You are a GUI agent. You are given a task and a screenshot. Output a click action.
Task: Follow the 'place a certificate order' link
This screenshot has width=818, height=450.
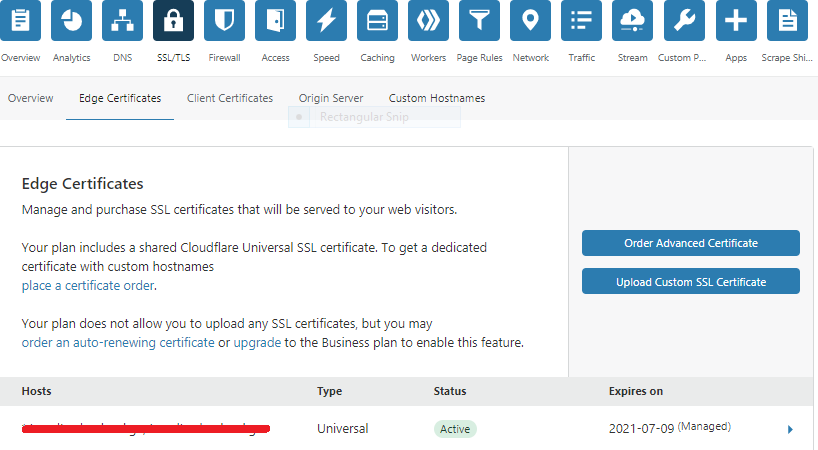coord(88,286)
